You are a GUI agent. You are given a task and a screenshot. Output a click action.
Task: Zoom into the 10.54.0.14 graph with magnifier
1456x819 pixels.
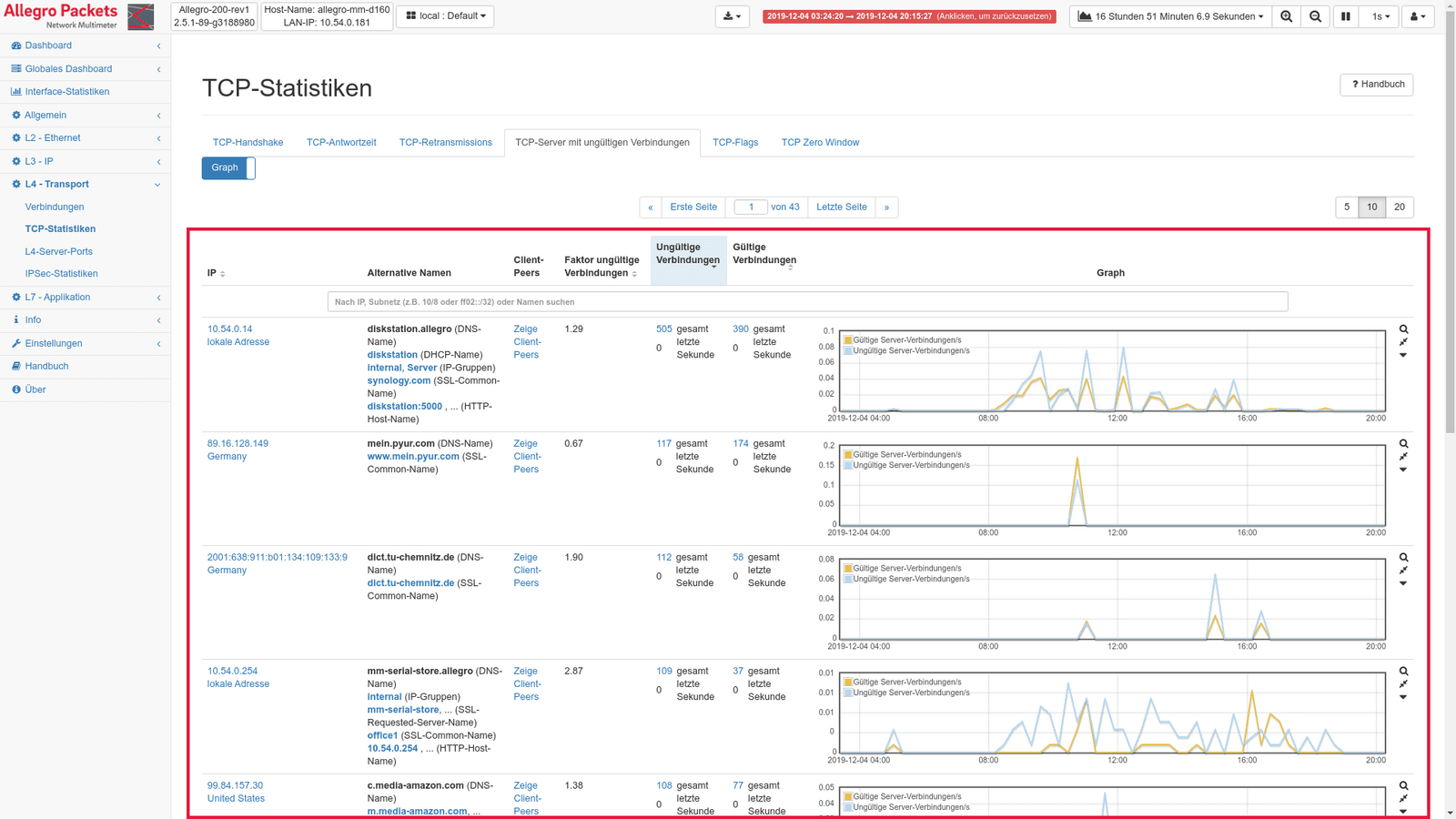tap(1403, 329)
